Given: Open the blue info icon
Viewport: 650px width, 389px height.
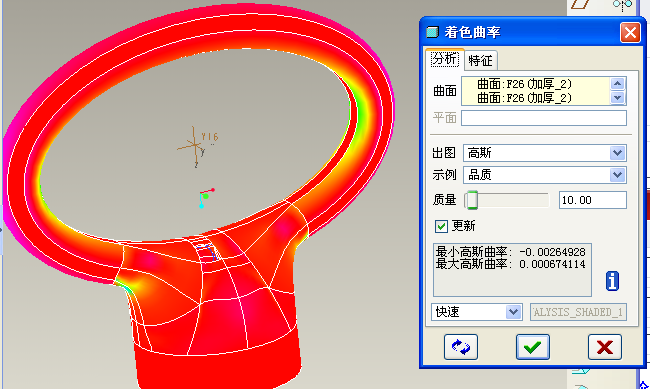Looking at the screenshot, I should click(612, 281).
